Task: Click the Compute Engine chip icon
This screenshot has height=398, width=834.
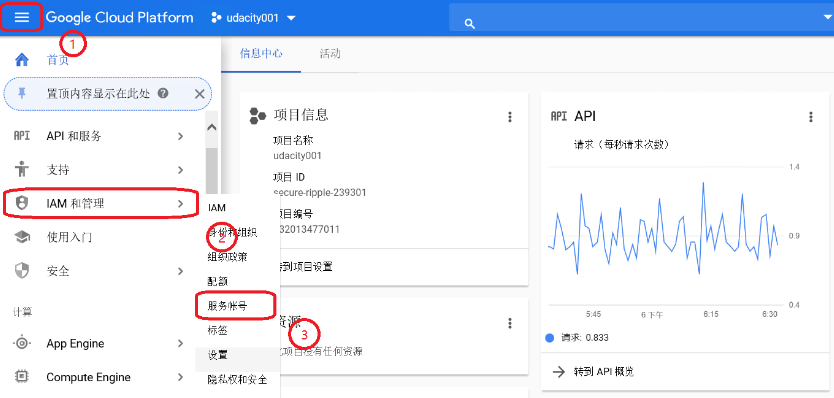Action: coord(22,377)
